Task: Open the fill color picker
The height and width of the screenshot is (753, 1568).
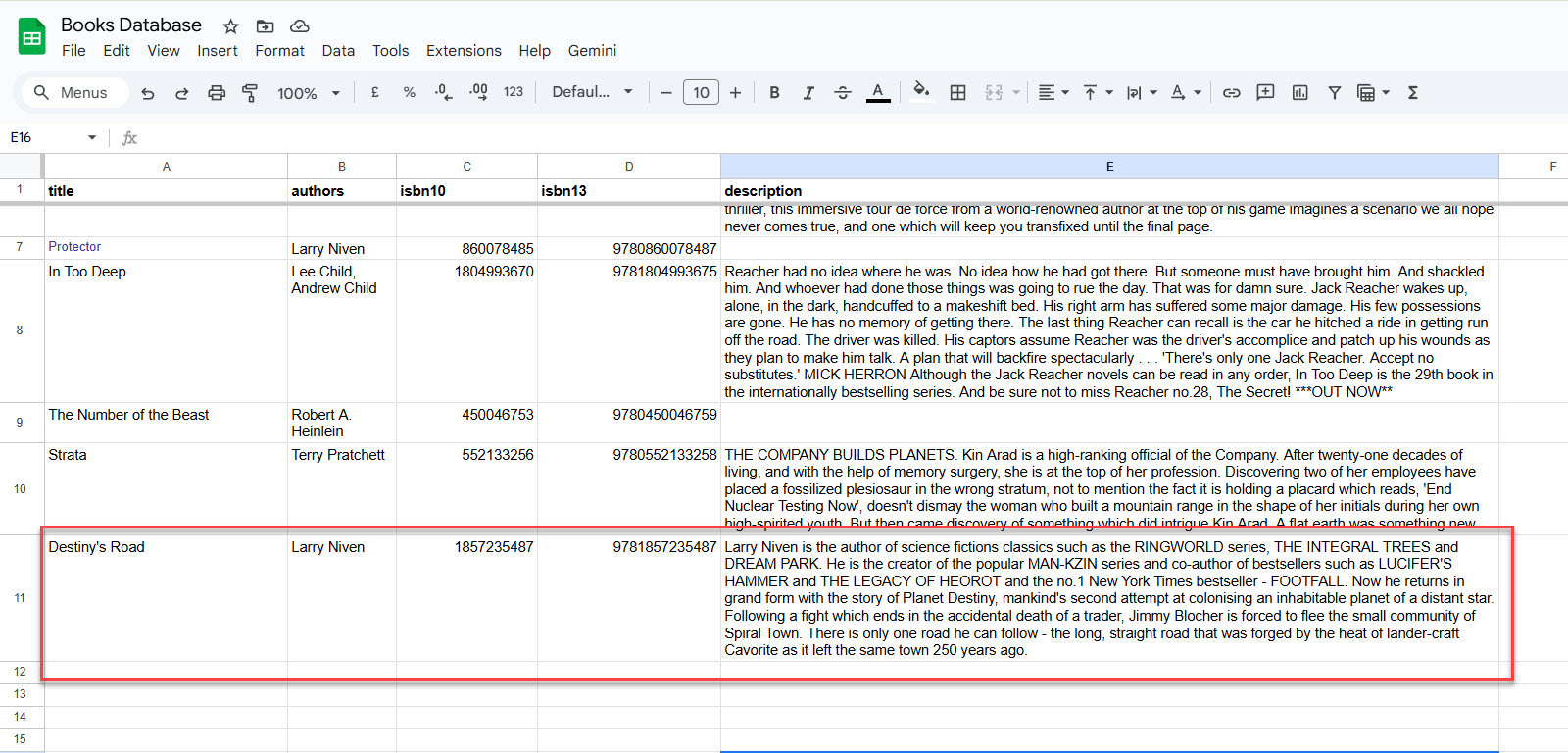Action: coord(921,92)
